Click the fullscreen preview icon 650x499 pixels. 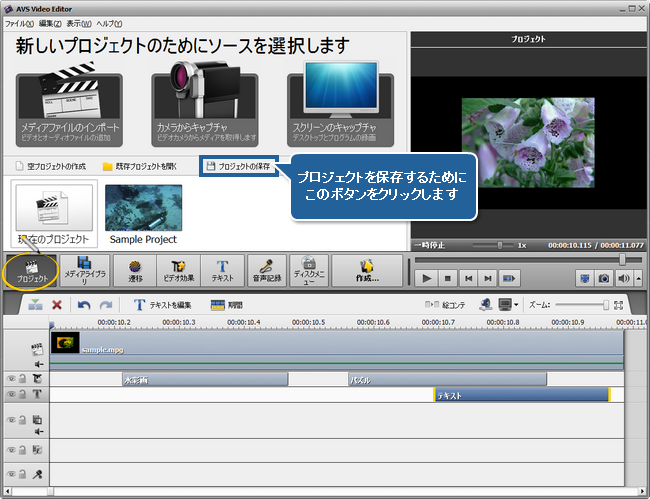584,277
